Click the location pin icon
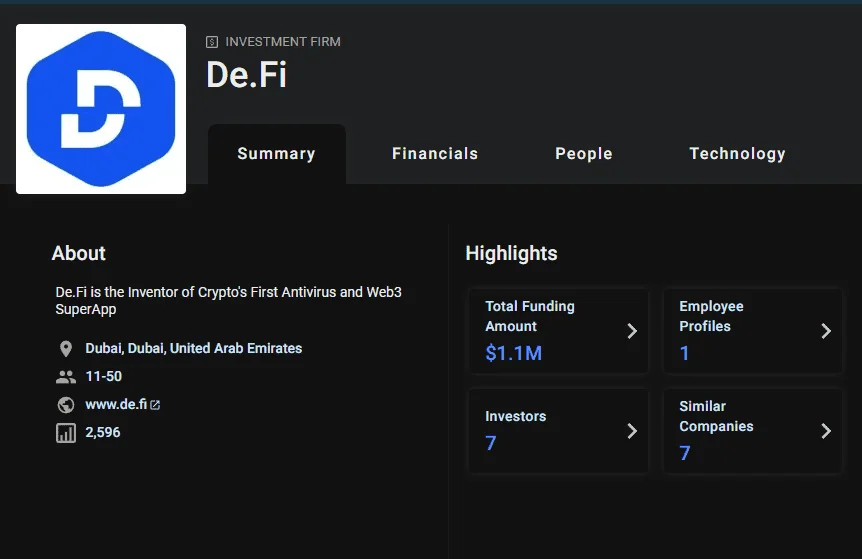Viewport: 862px width, 559px height. [65, 348]
